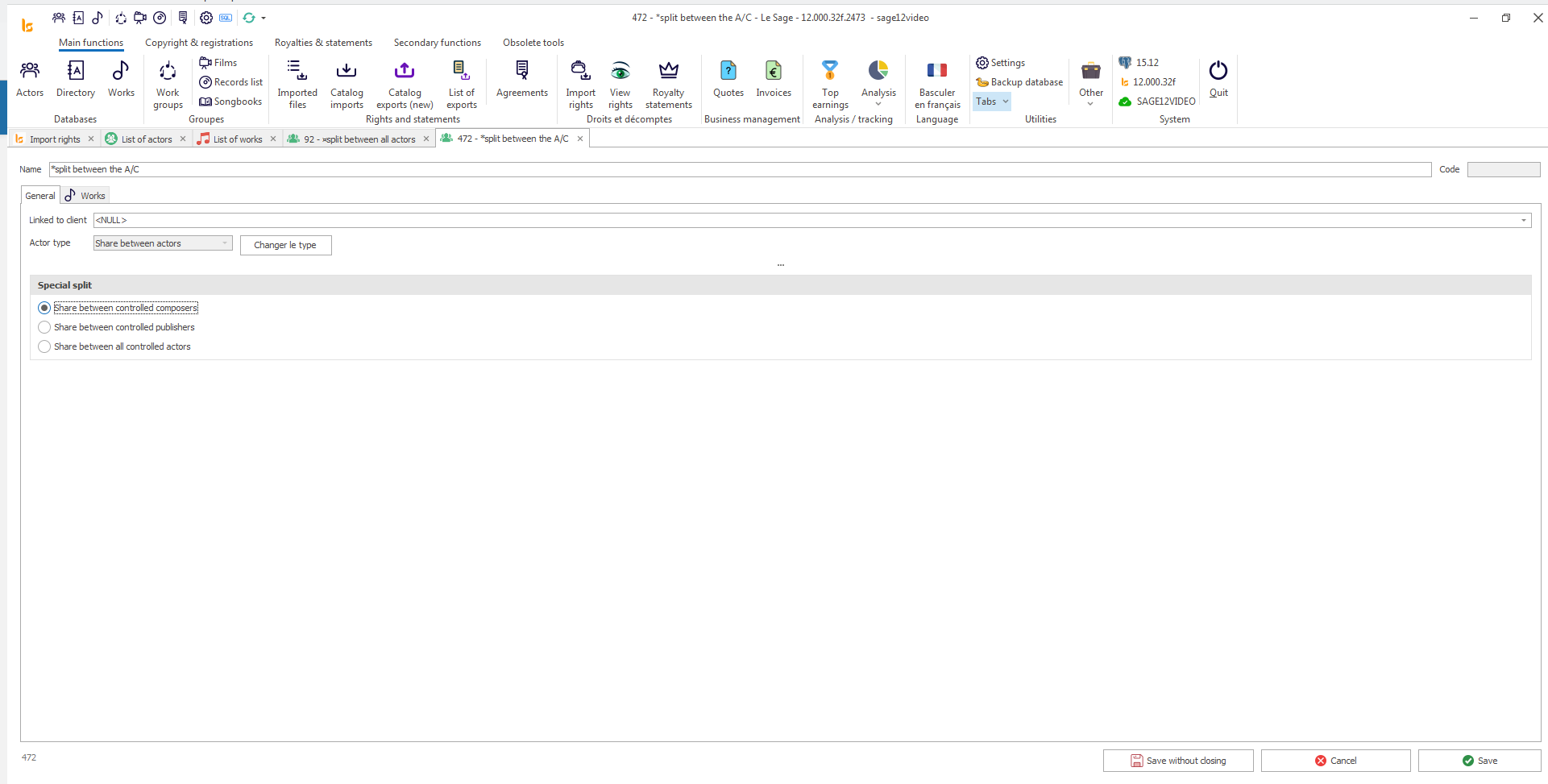Select Share between controlled composers option
Viewport: 1548px width, 784px height.
(x=44, y=308)
